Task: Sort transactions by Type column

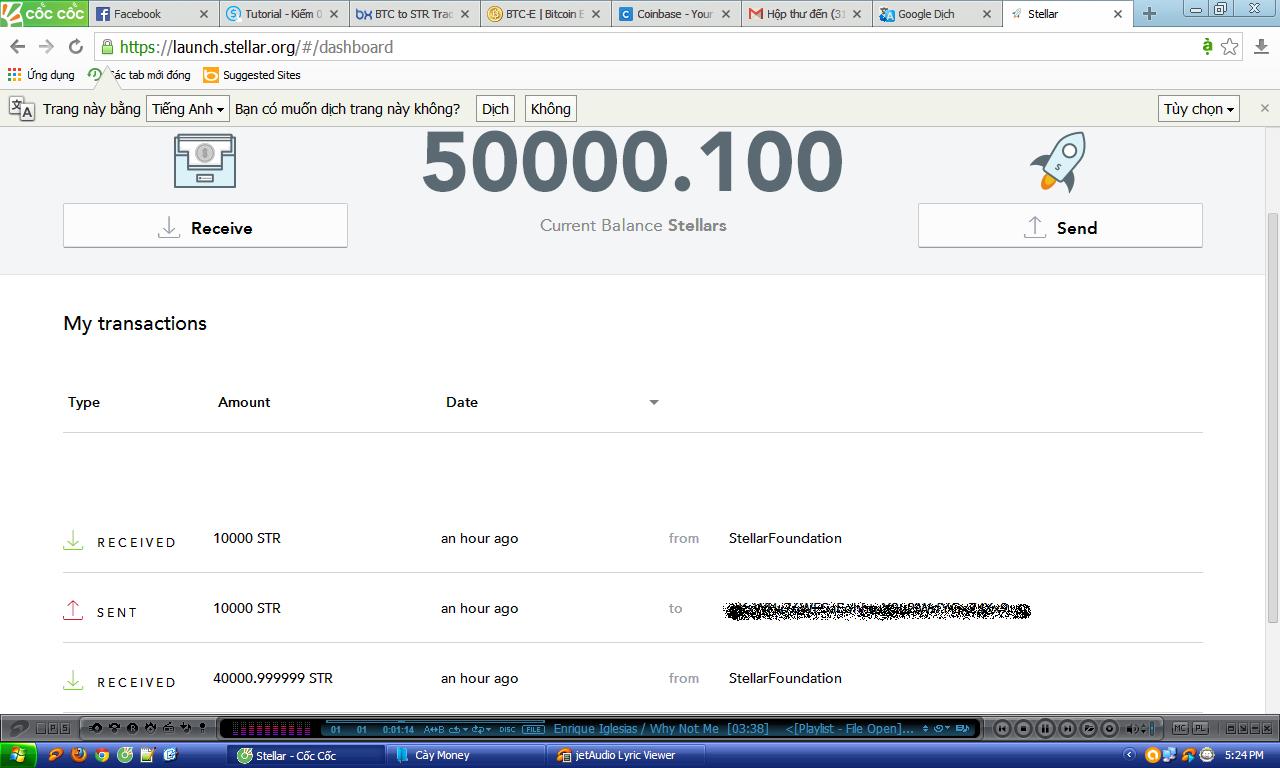Action: click(84, 402)
